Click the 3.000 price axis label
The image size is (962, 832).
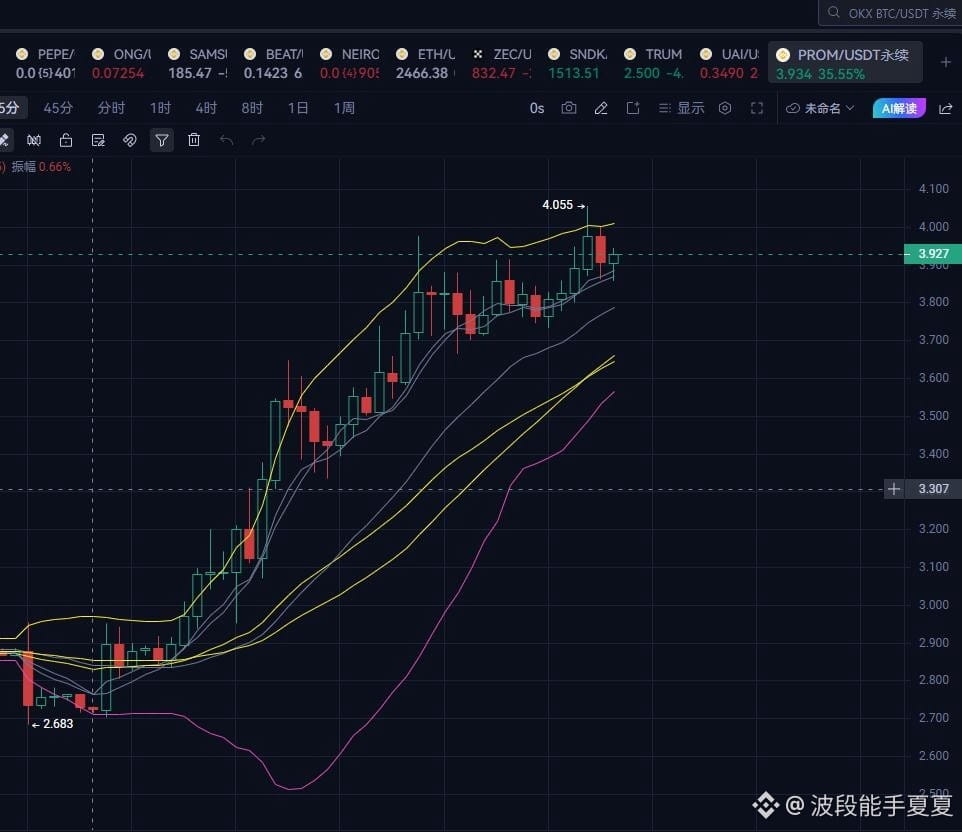933,605
